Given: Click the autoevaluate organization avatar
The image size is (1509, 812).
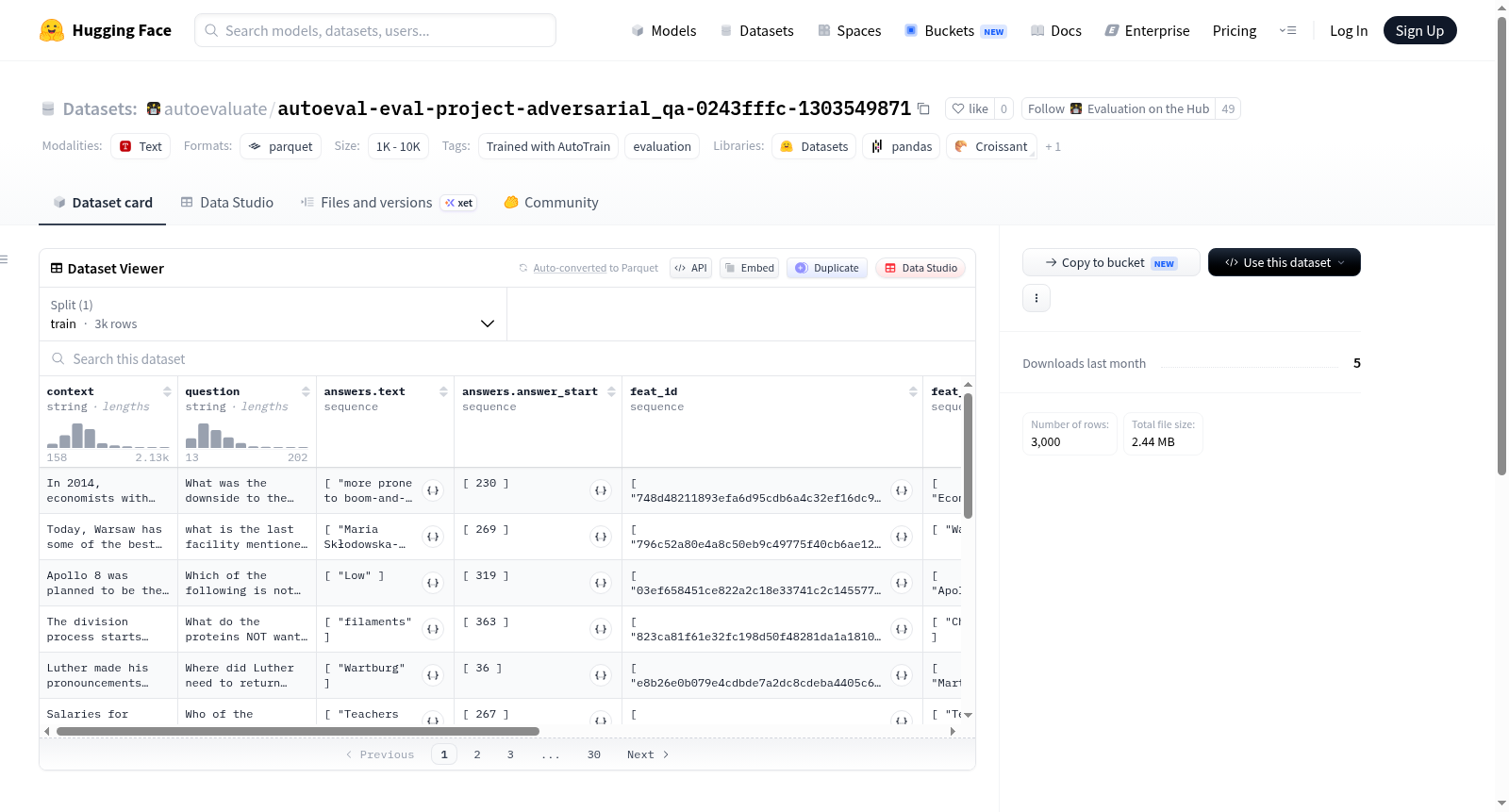Looking at the screenshot, I should [x=154, y=108].
